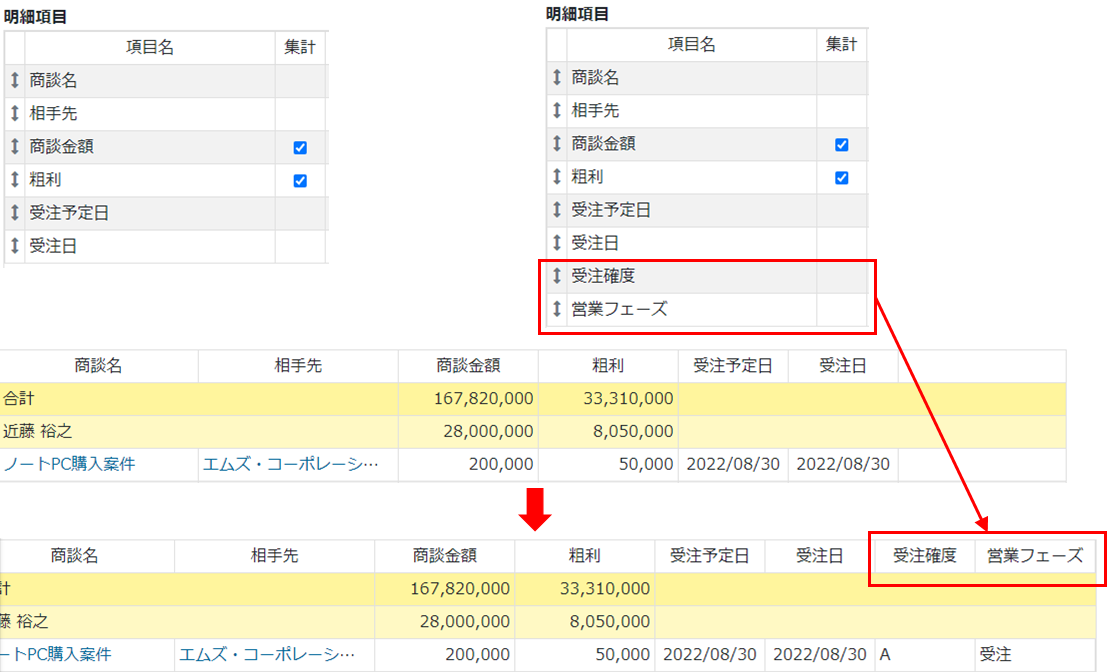This screenshot has height=672, width=1107.
Task: Select 商談名 row text in left list
Action: coord(54,80)
